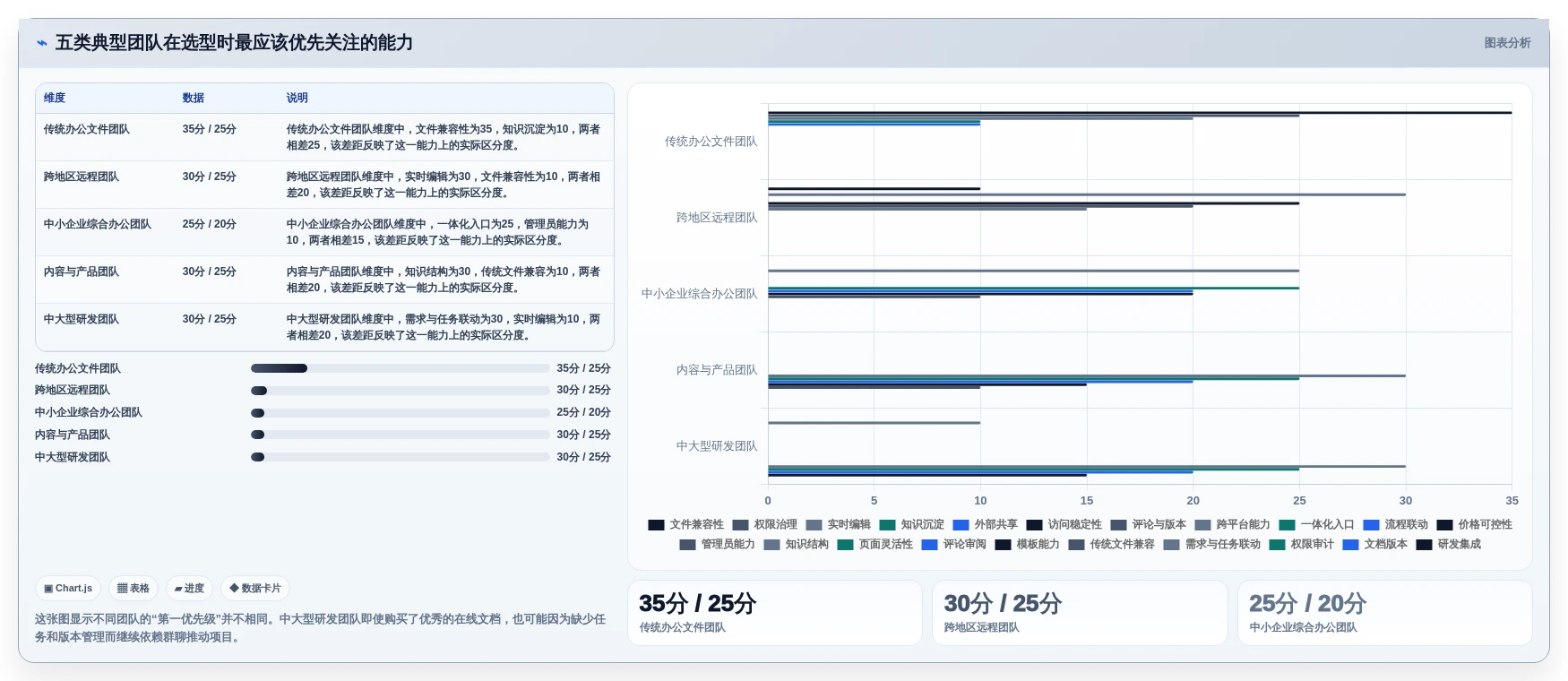Click the 内容与产品团队 progress bar
Screen dimensions: 1568x681
[400, 435]
